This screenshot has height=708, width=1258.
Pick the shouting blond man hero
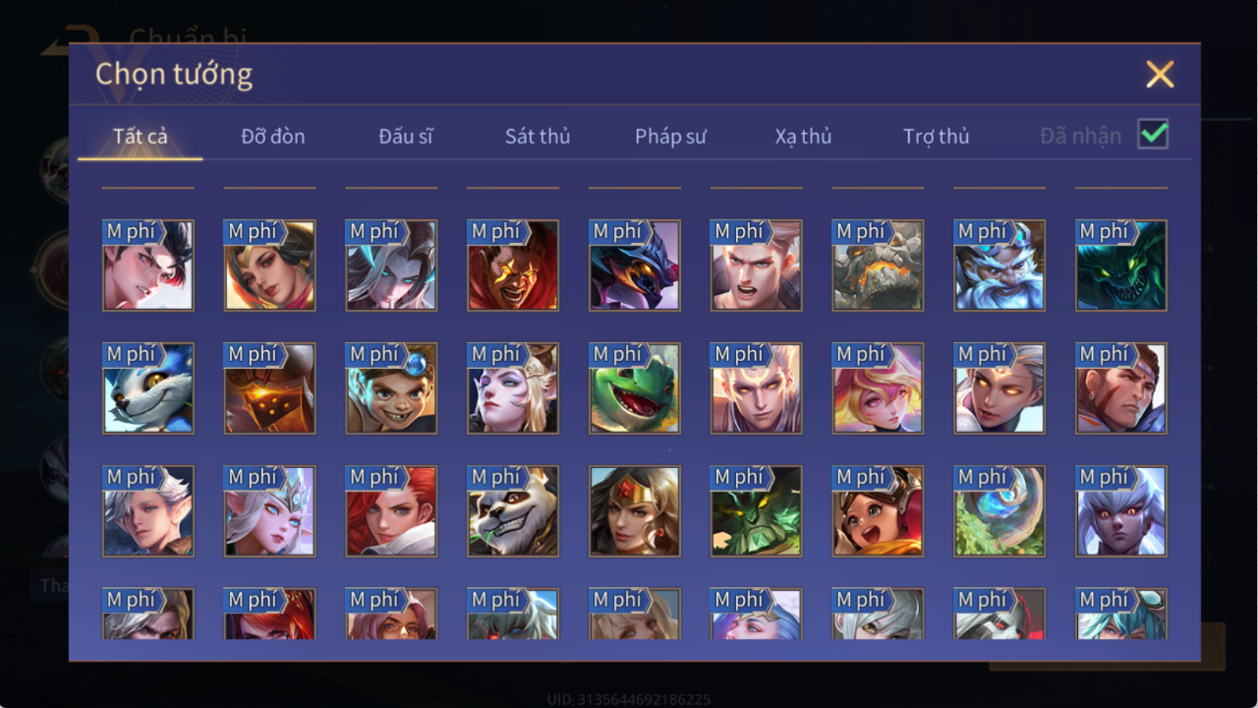click(756, 265)
